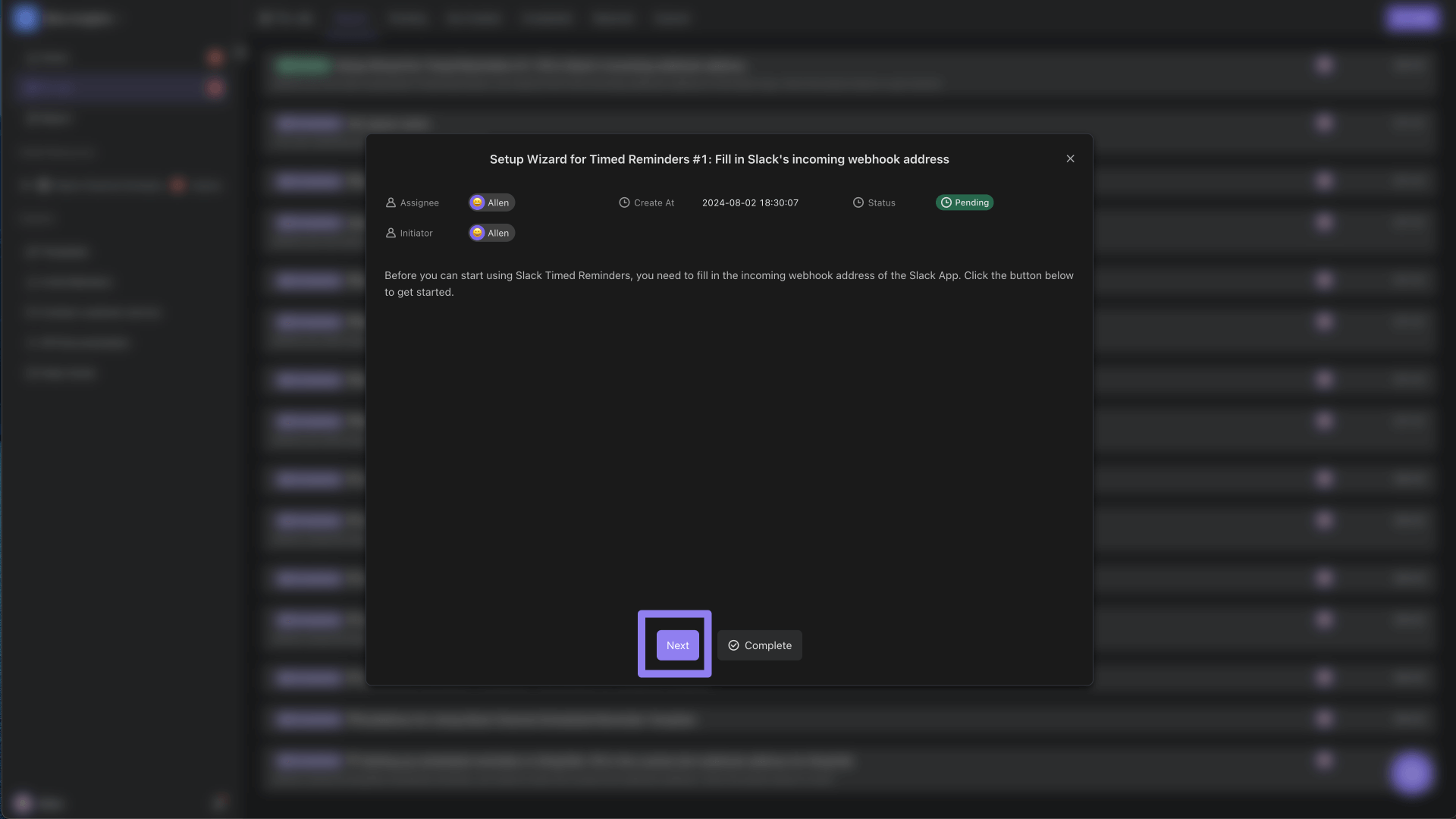1456x819 pixels.
Task: Click the Complete button circle icon
Action: point(734,645)
